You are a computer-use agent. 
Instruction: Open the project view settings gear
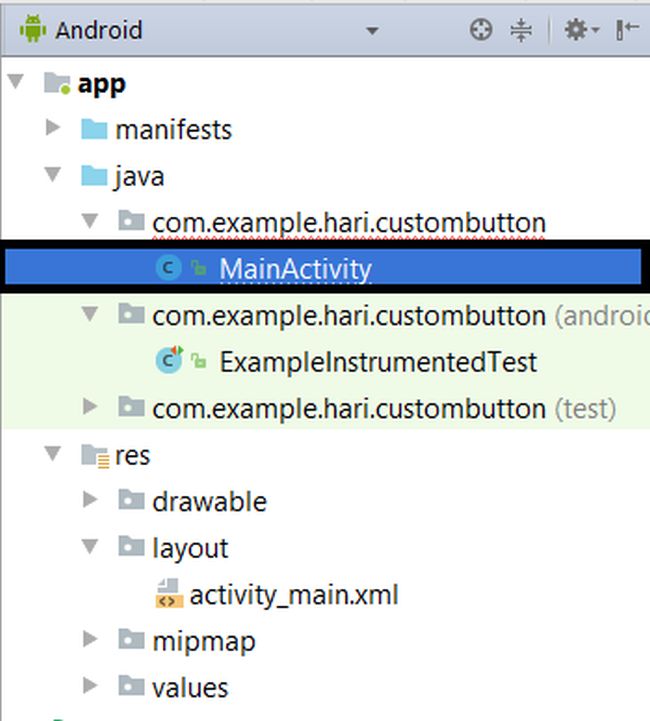coord(577,30)
